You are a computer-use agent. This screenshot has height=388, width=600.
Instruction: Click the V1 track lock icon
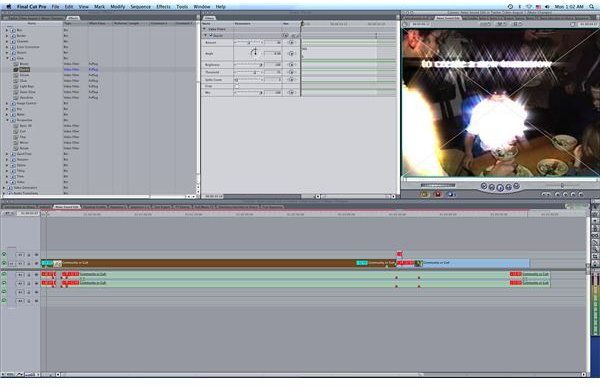pyautogui.click(x=29, y=264)
